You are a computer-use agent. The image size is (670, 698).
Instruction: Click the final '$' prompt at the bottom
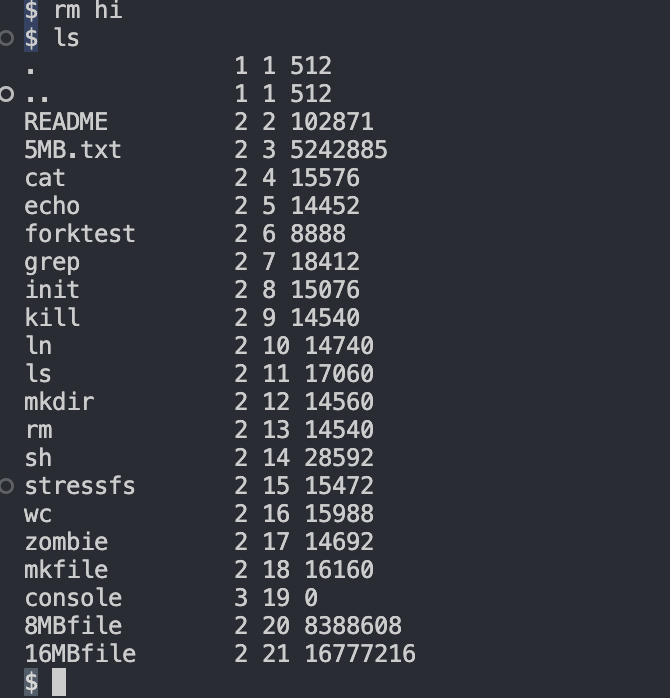(x=31, y=682)
